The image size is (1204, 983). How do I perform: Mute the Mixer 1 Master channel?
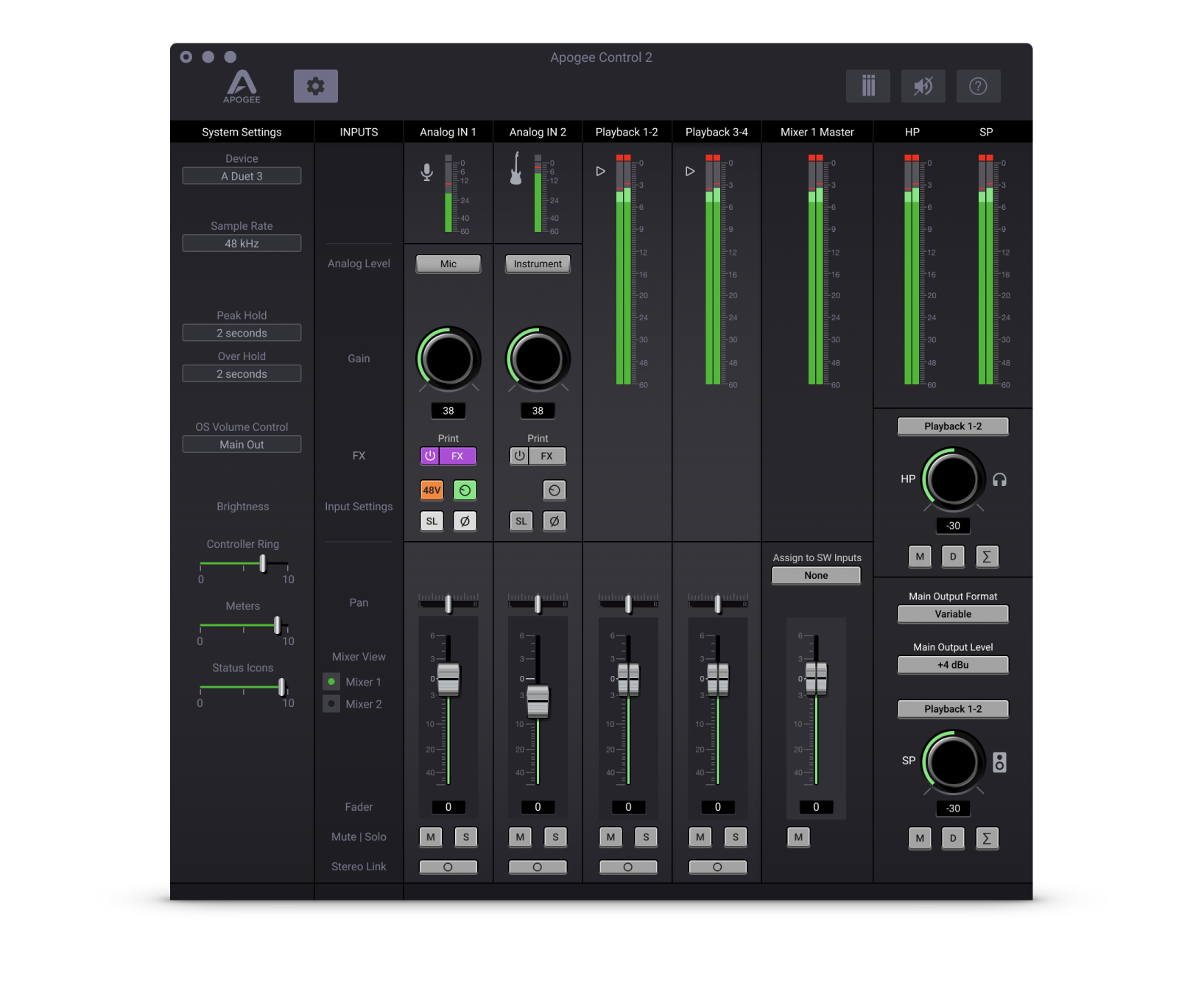(798, 836)
